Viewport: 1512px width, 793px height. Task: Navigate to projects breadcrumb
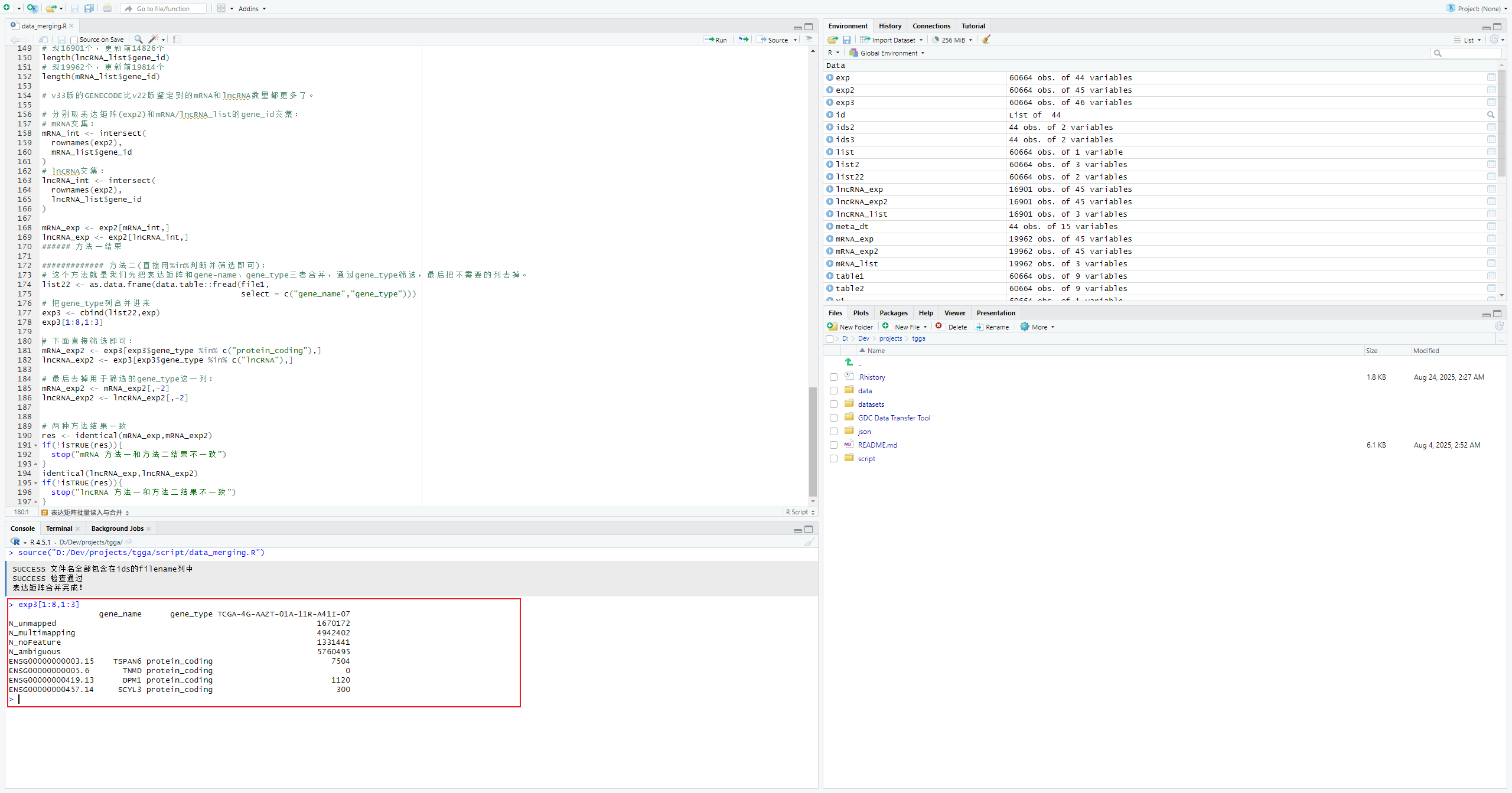(890, 338)
